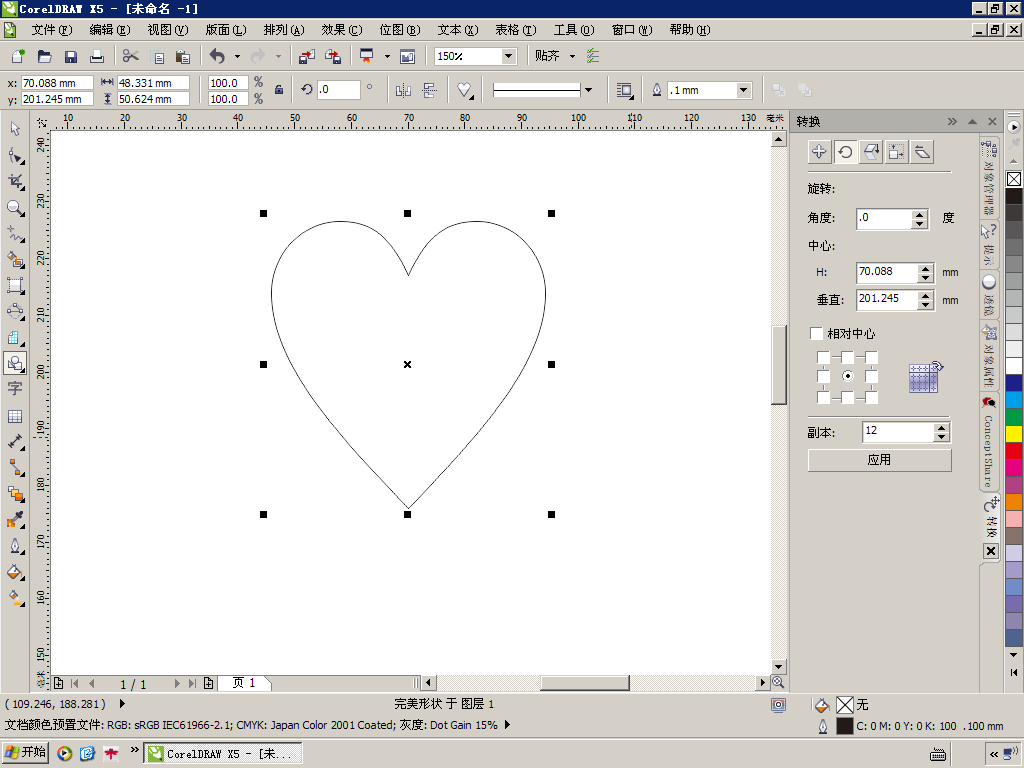Select the Shape edit tool

[x=15, y=155]
